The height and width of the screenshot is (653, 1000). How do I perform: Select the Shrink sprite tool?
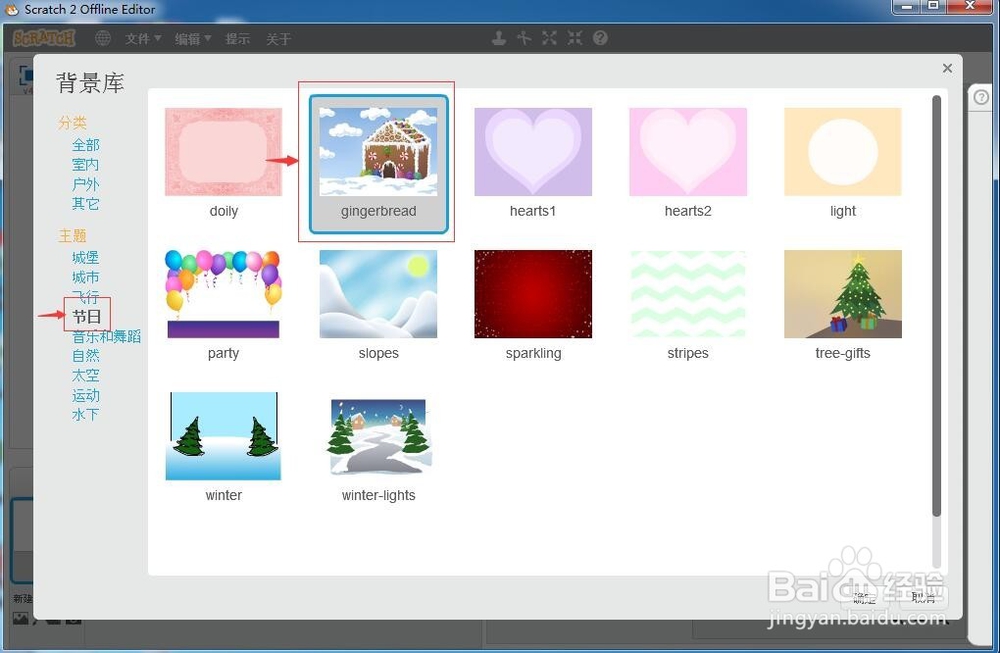click(575, 38)
